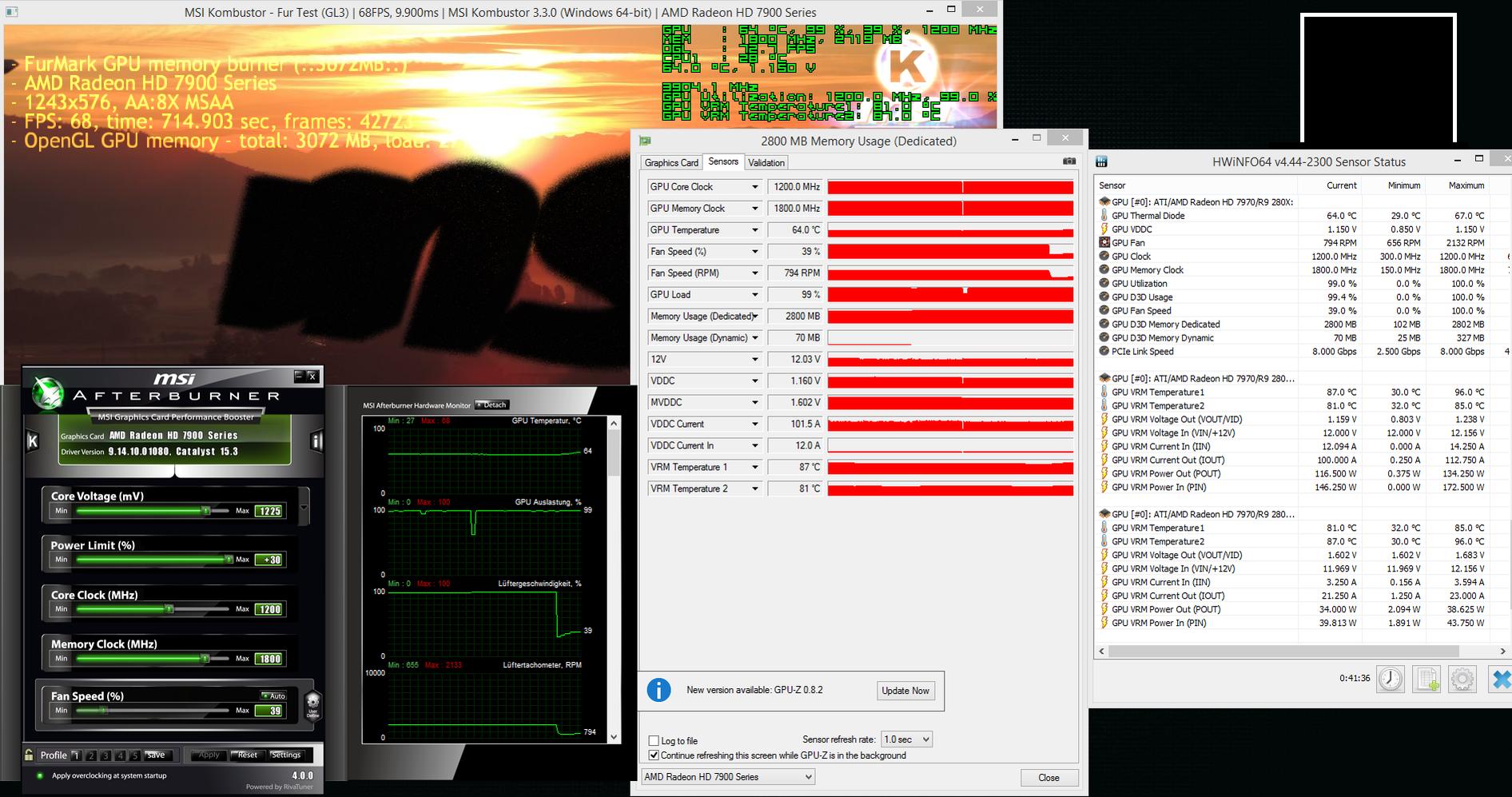Click the GPU Memory Clock icon in HWiNFO
This screenshot has height=797, width=1512.
point(1104,269)
